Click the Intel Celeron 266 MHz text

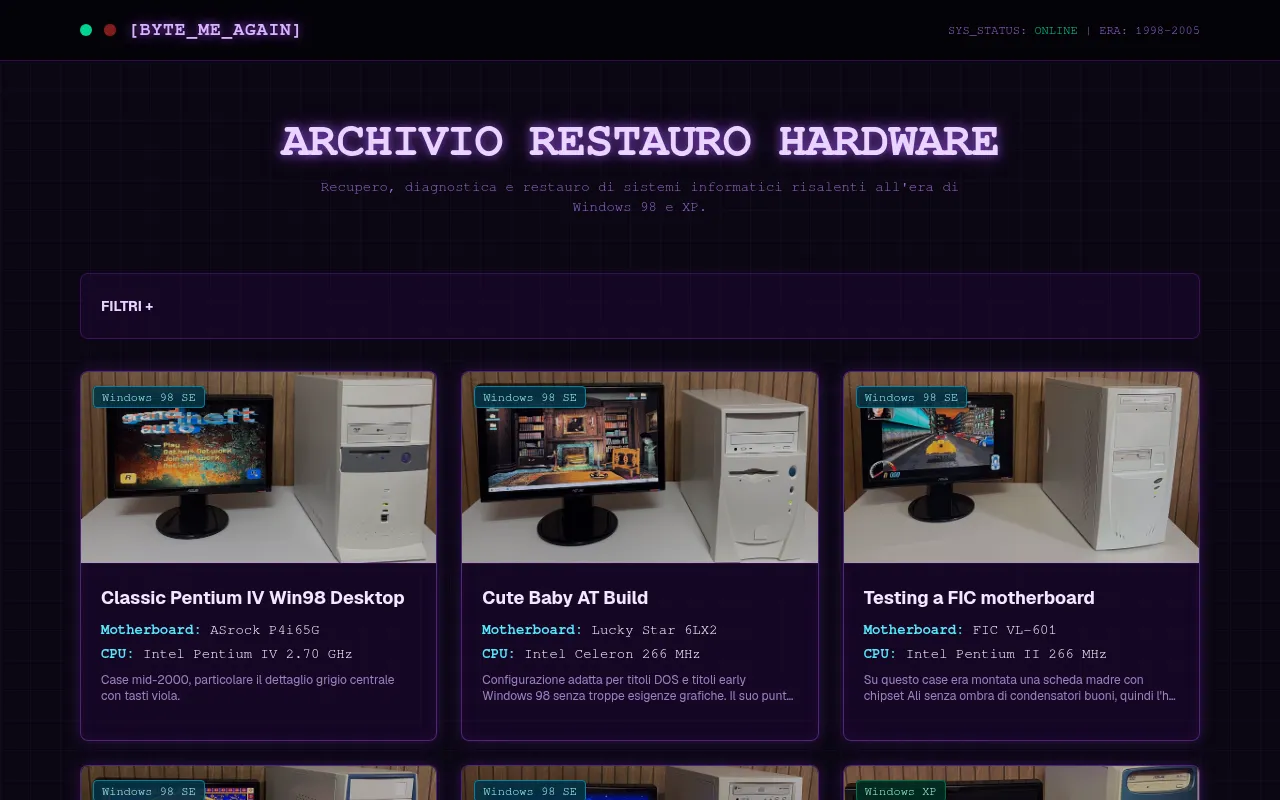pyautogui.click(x=612, y=654)
